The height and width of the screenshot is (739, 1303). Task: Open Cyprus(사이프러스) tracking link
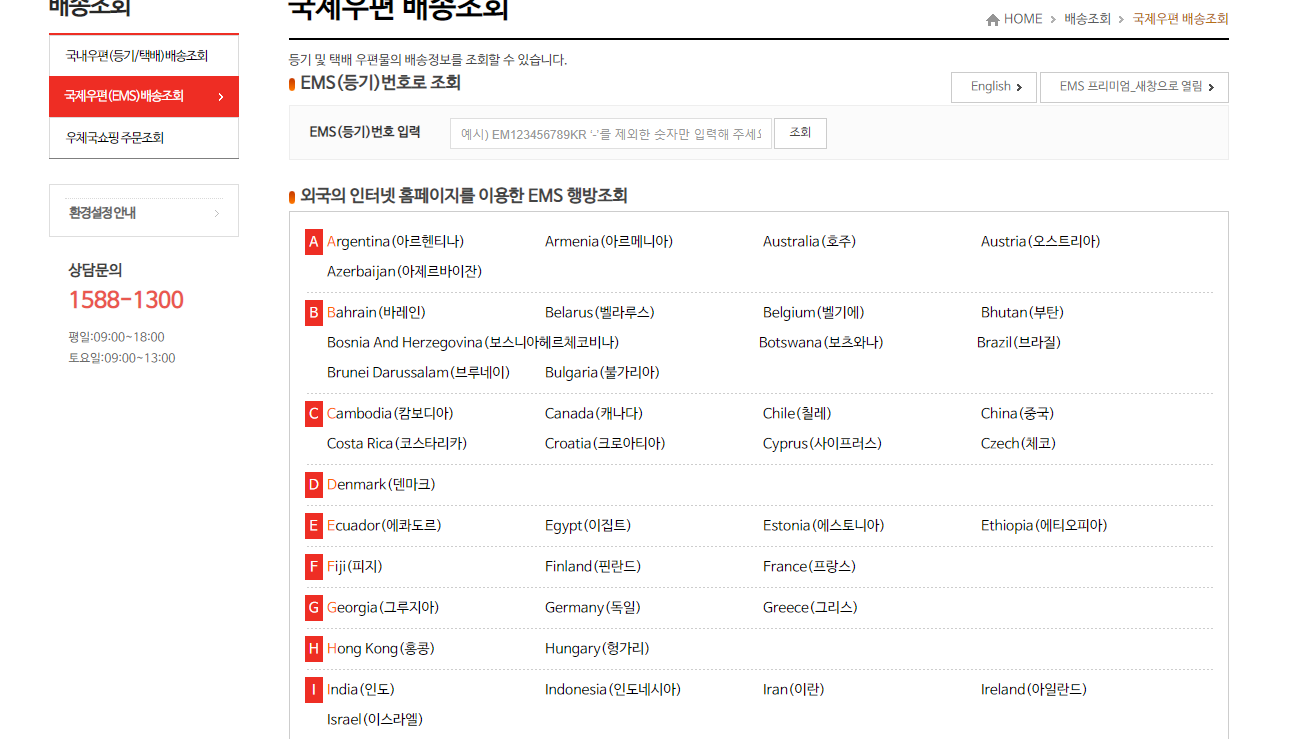click(822, 444)
